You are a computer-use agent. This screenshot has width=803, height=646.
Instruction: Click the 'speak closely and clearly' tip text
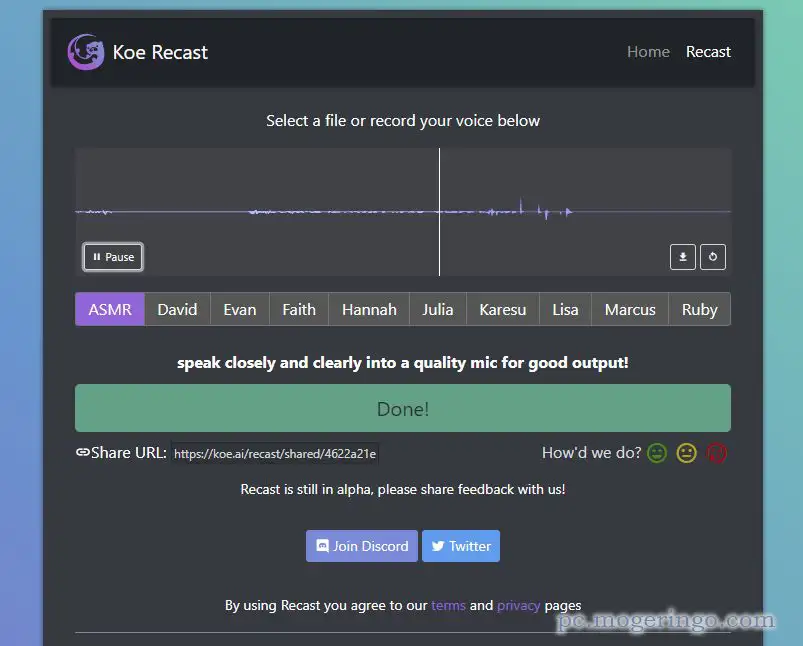coord(403,363)
